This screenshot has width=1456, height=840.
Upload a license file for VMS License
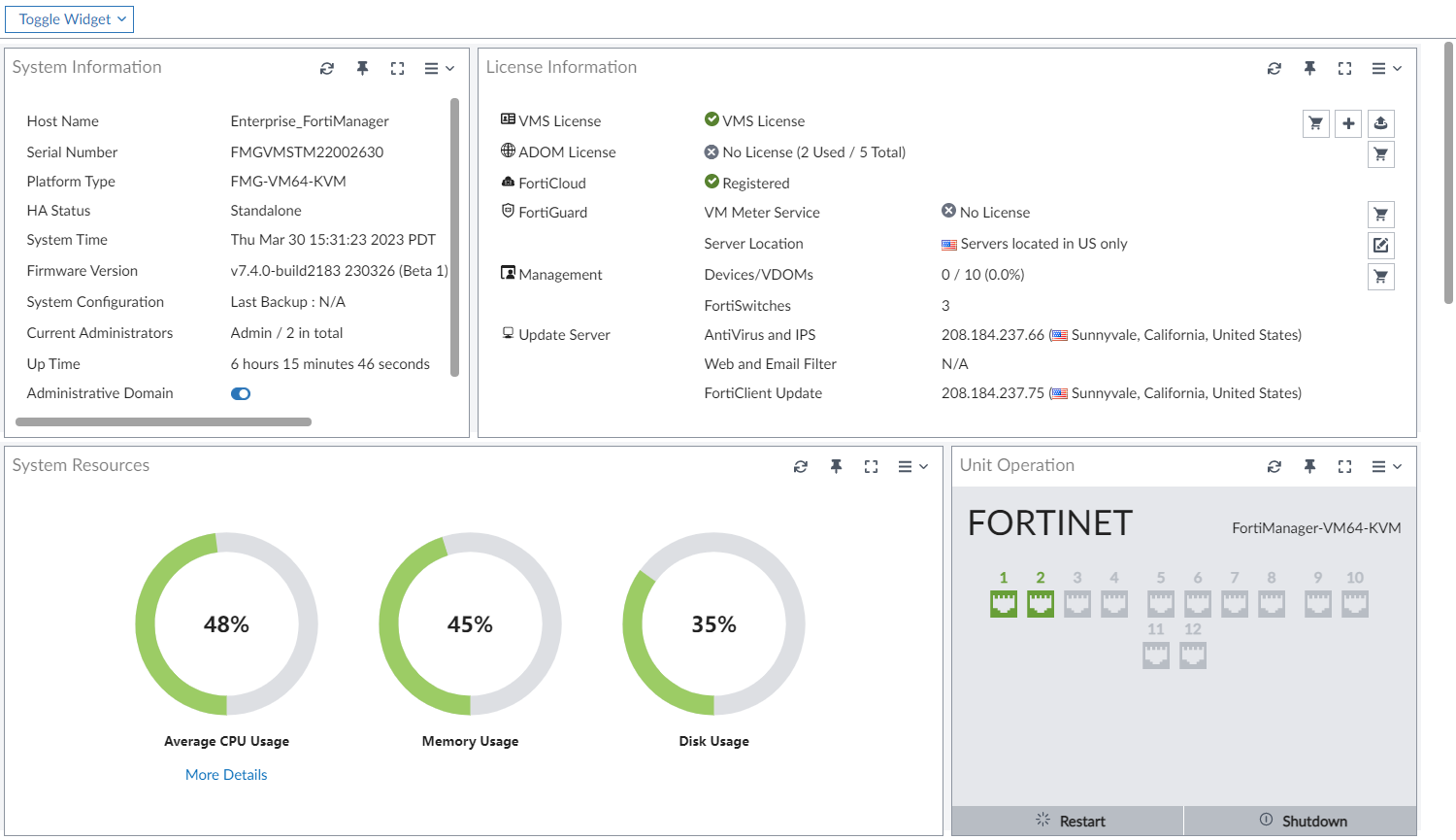coord(1380,123)
